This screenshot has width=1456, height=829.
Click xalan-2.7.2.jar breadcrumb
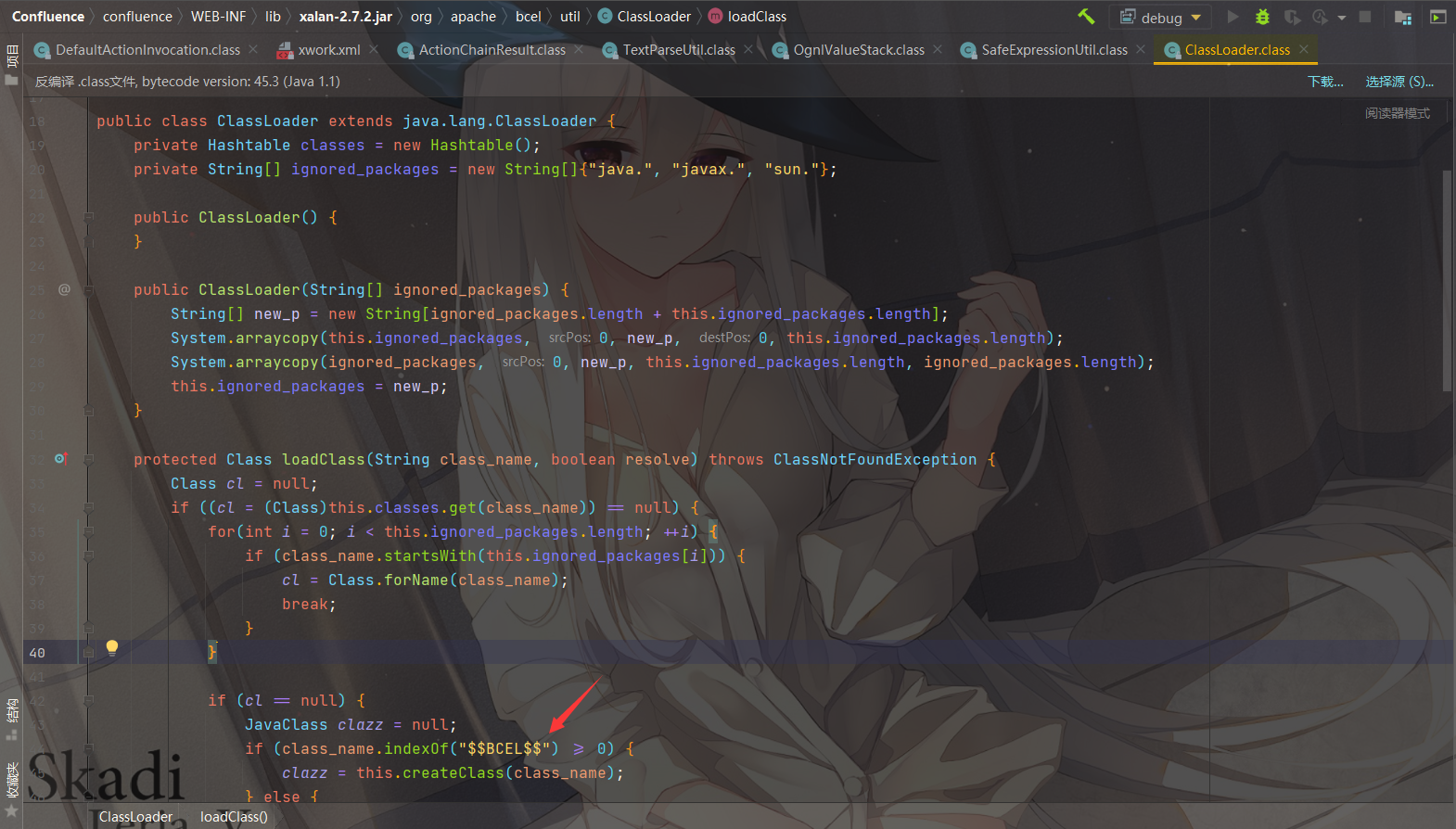[345, 17]
